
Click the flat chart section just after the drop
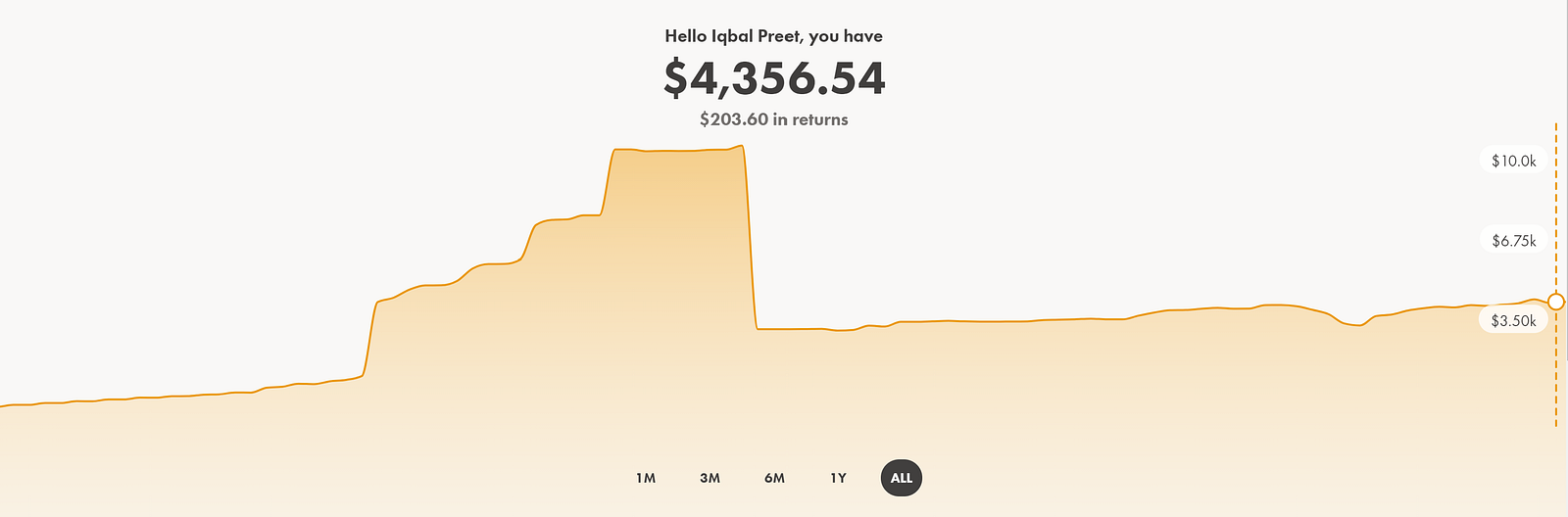click(x=794, y=329)
